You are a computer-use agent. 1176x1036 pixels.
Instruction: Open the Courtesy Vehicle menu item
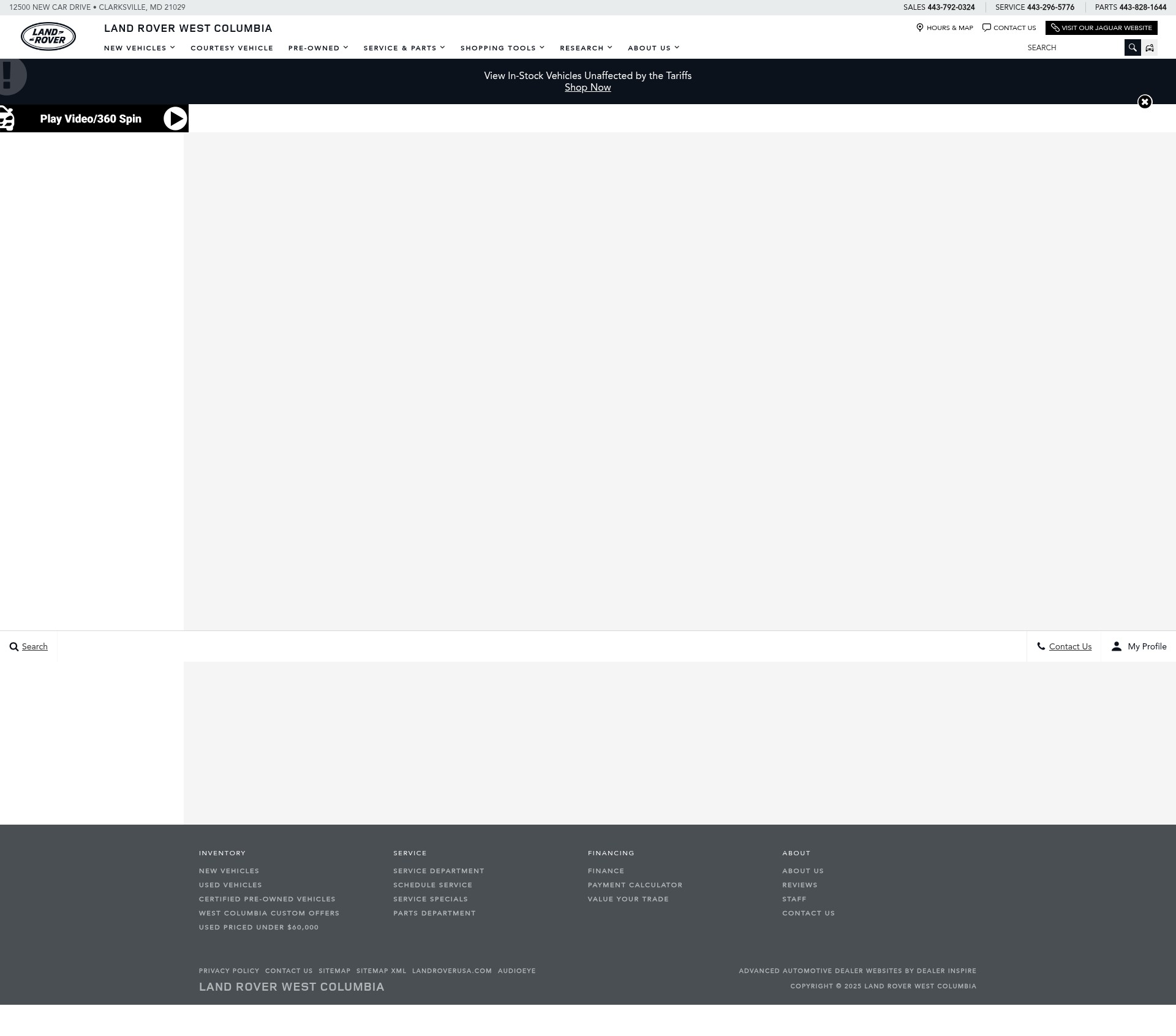[232, 48]
